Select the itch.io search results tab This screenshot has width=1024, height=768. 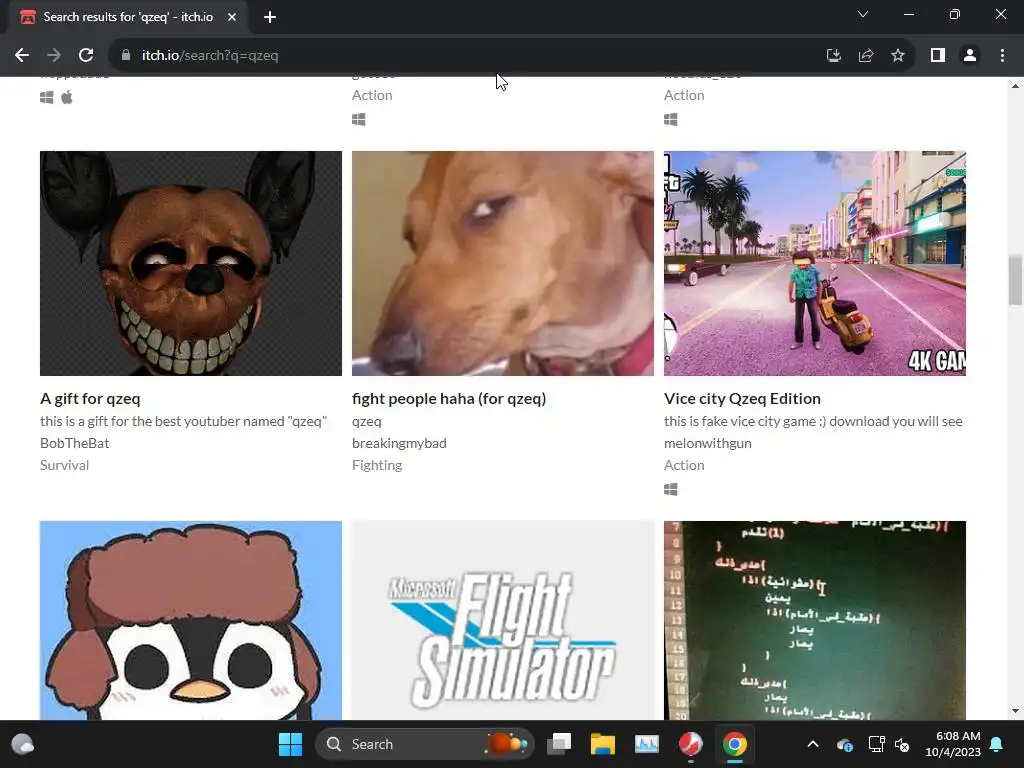point(128,17)
